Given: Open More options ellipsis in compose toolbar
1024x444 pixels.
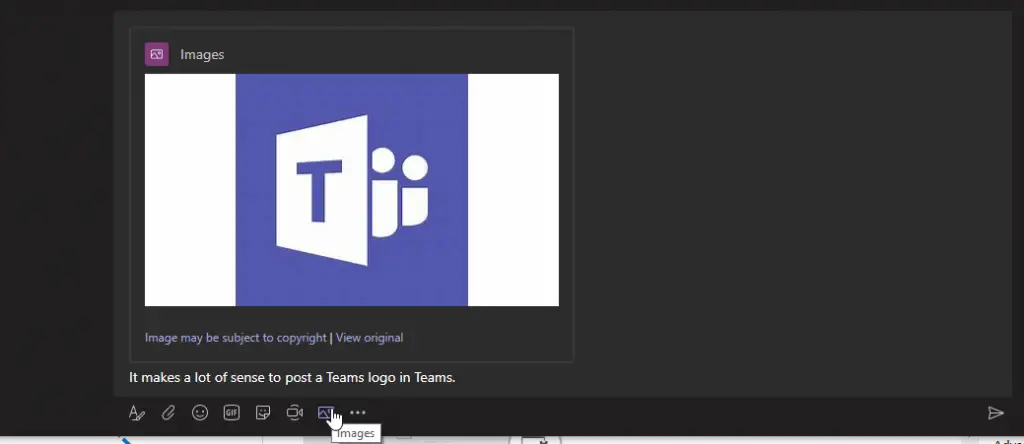Looking at the screenshot, I should 358,413.
